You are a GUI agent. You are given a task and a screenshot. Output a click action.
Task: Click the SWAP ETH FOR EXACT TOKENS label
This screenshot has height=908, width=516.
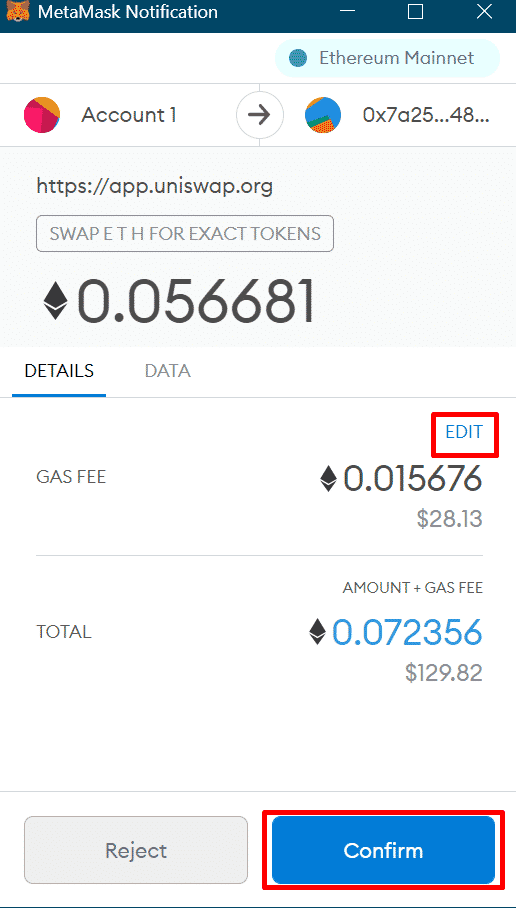pos(185,233)
